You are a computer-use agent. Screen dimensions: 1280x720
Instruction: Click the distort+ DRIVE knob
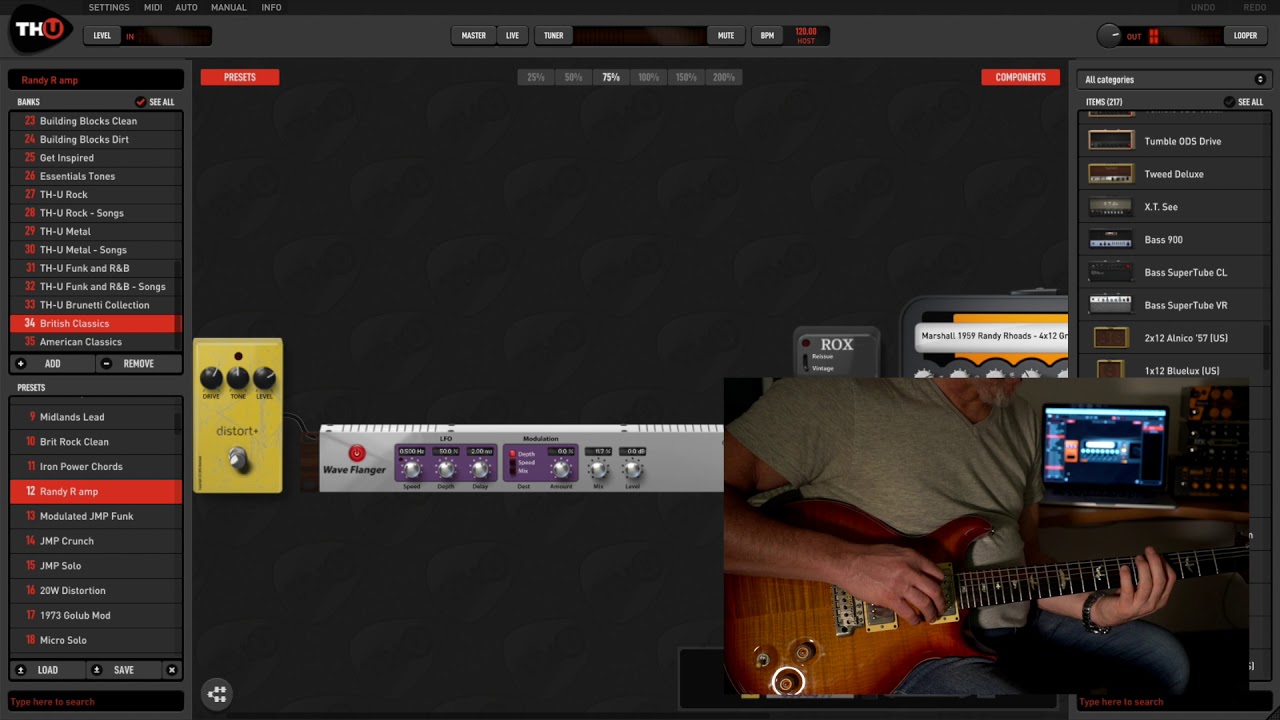point(211,378)
